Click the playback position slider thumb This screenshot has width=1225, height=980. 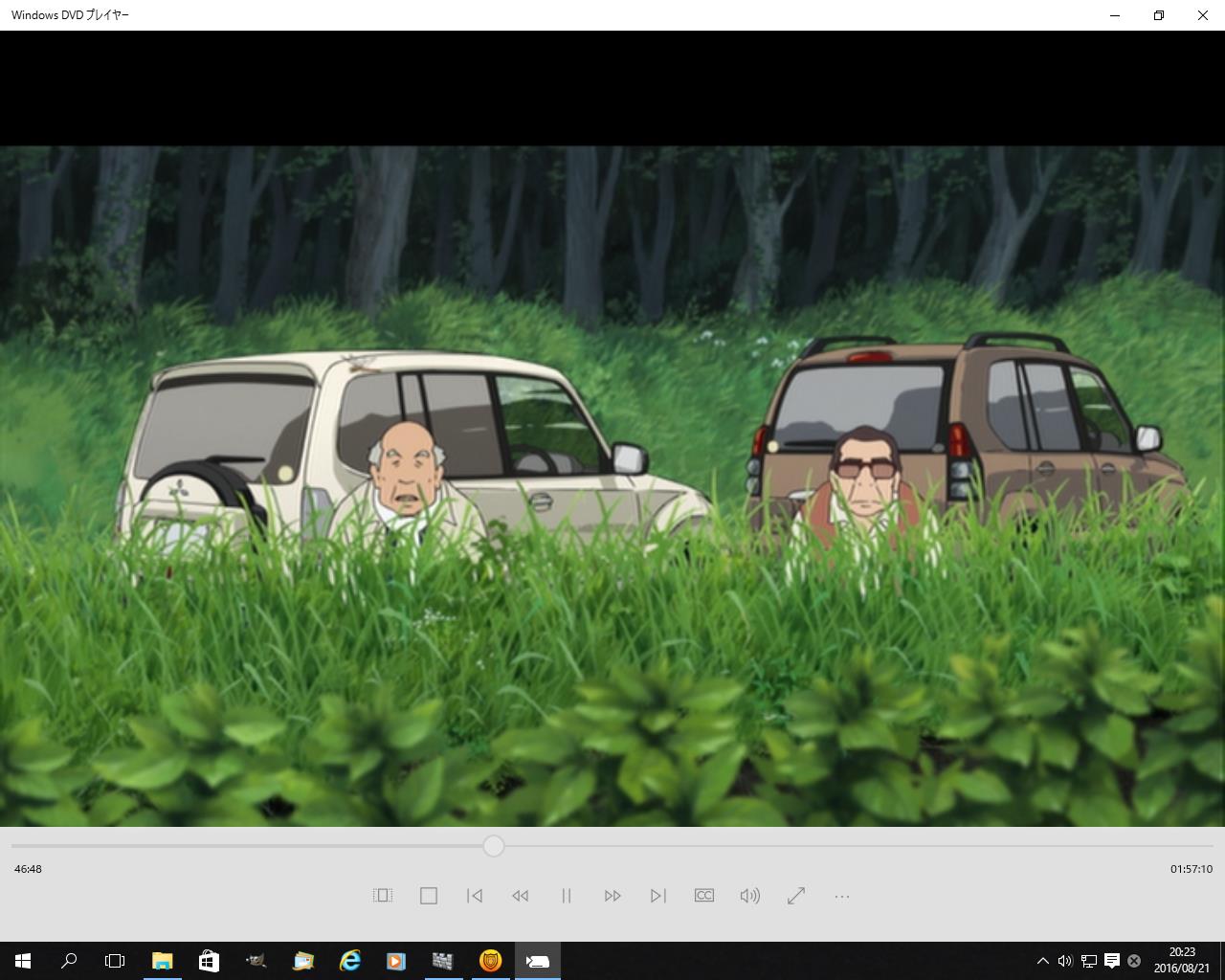[x=494, y=846]
